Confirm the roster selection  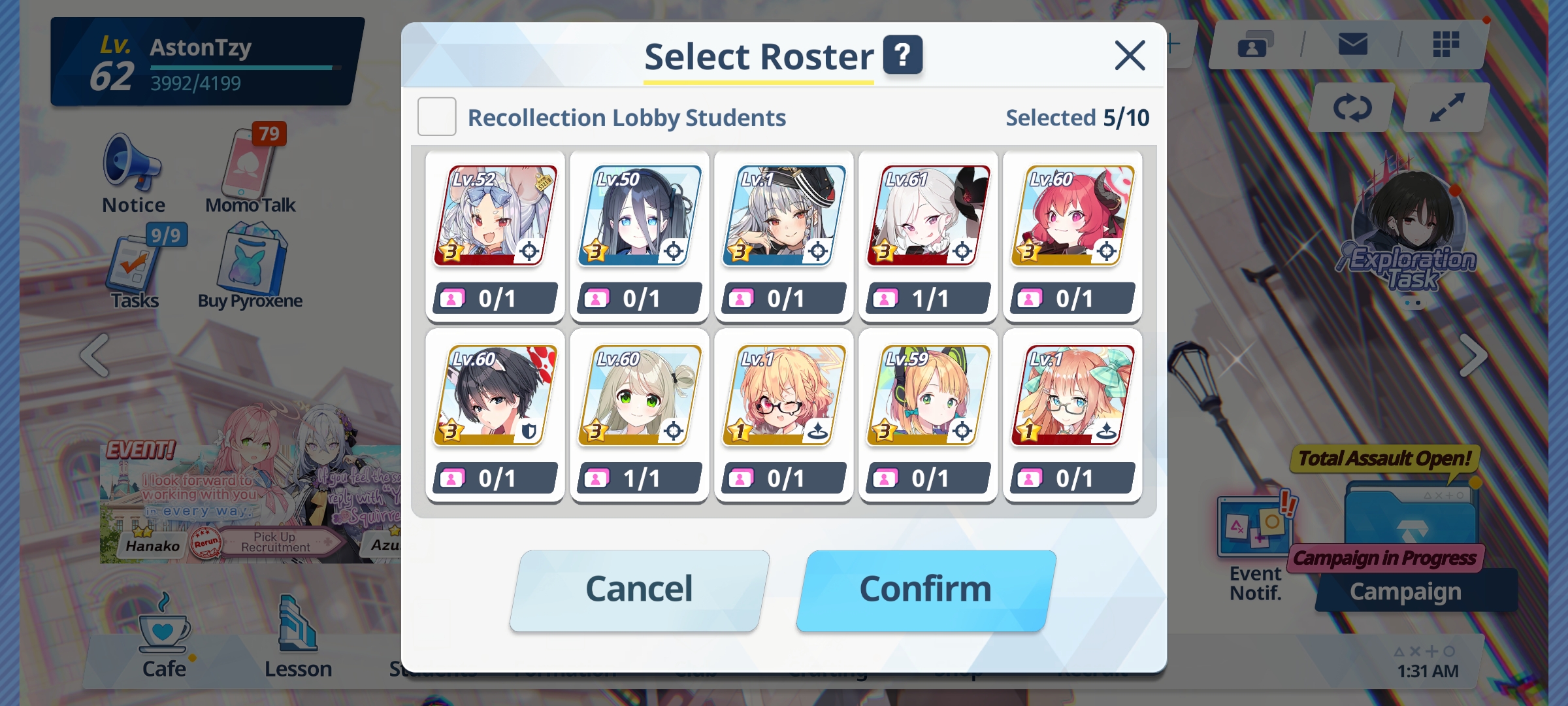tap(926, 590)
